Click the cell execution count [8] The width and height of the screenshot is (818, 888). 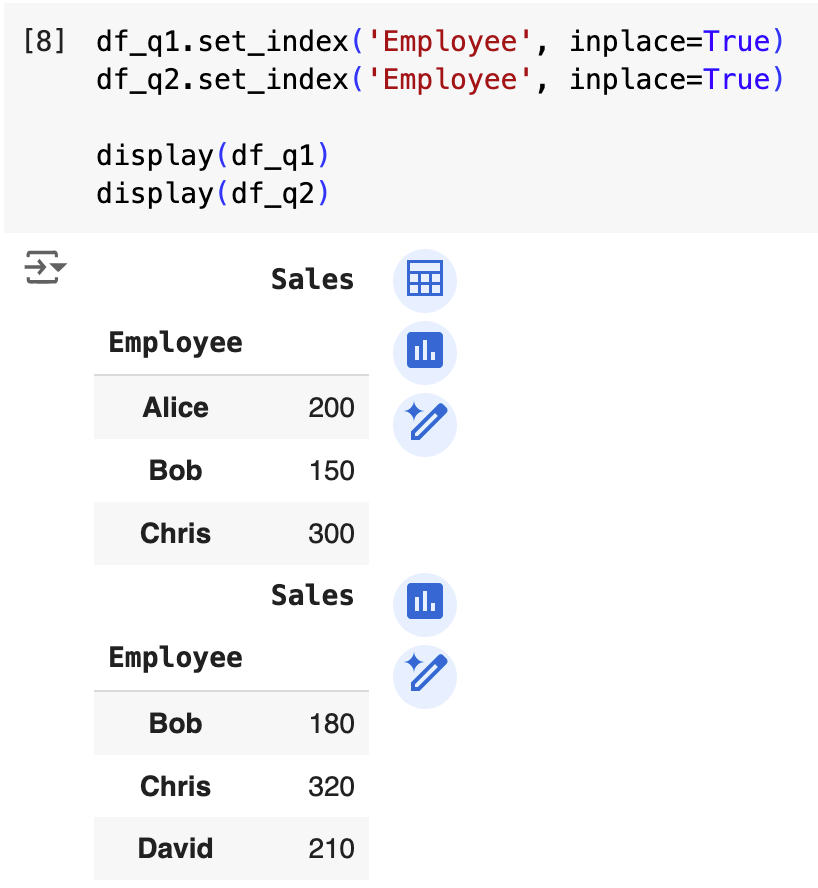pyautogui.click(x=44, y=42)
